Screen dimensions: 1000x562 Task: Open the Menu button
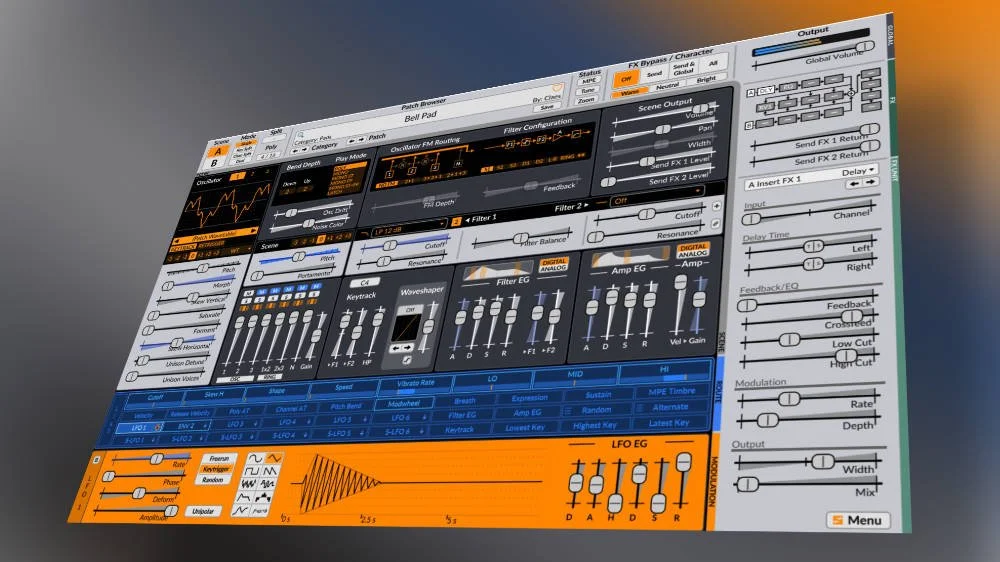click(x=858, y=521)
